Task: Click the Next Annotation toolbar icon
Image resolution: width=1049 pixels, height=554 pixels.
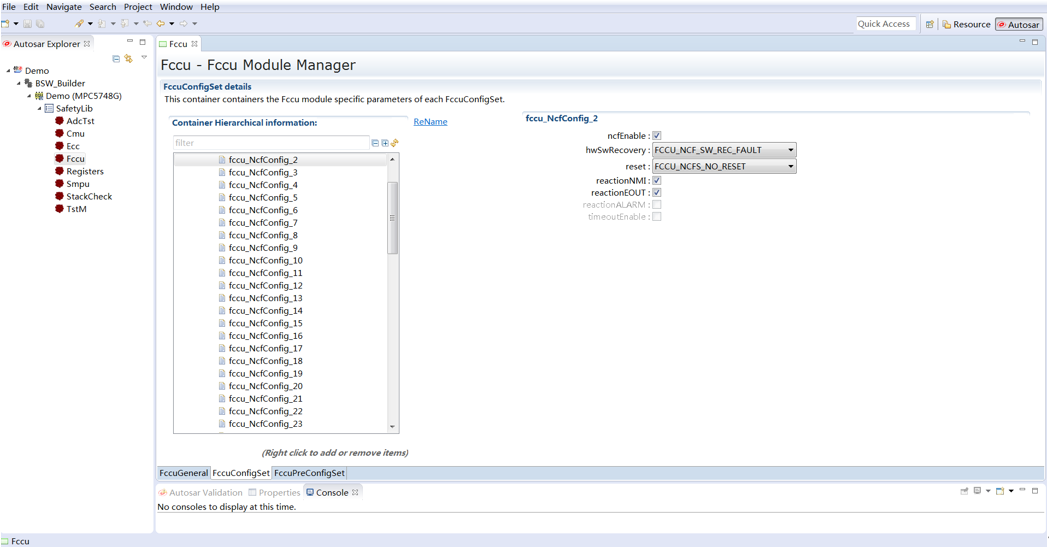Action: click(102, 23)
